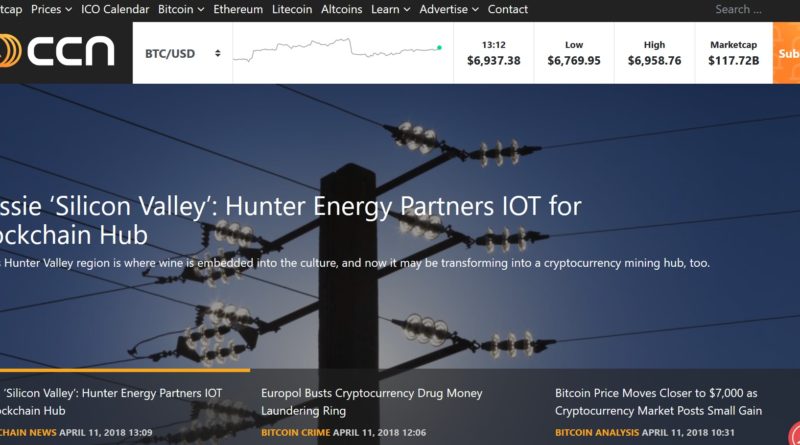Click the Bitcoin Analysis category tag
The image size is (800, 445).
click(596, 432)
